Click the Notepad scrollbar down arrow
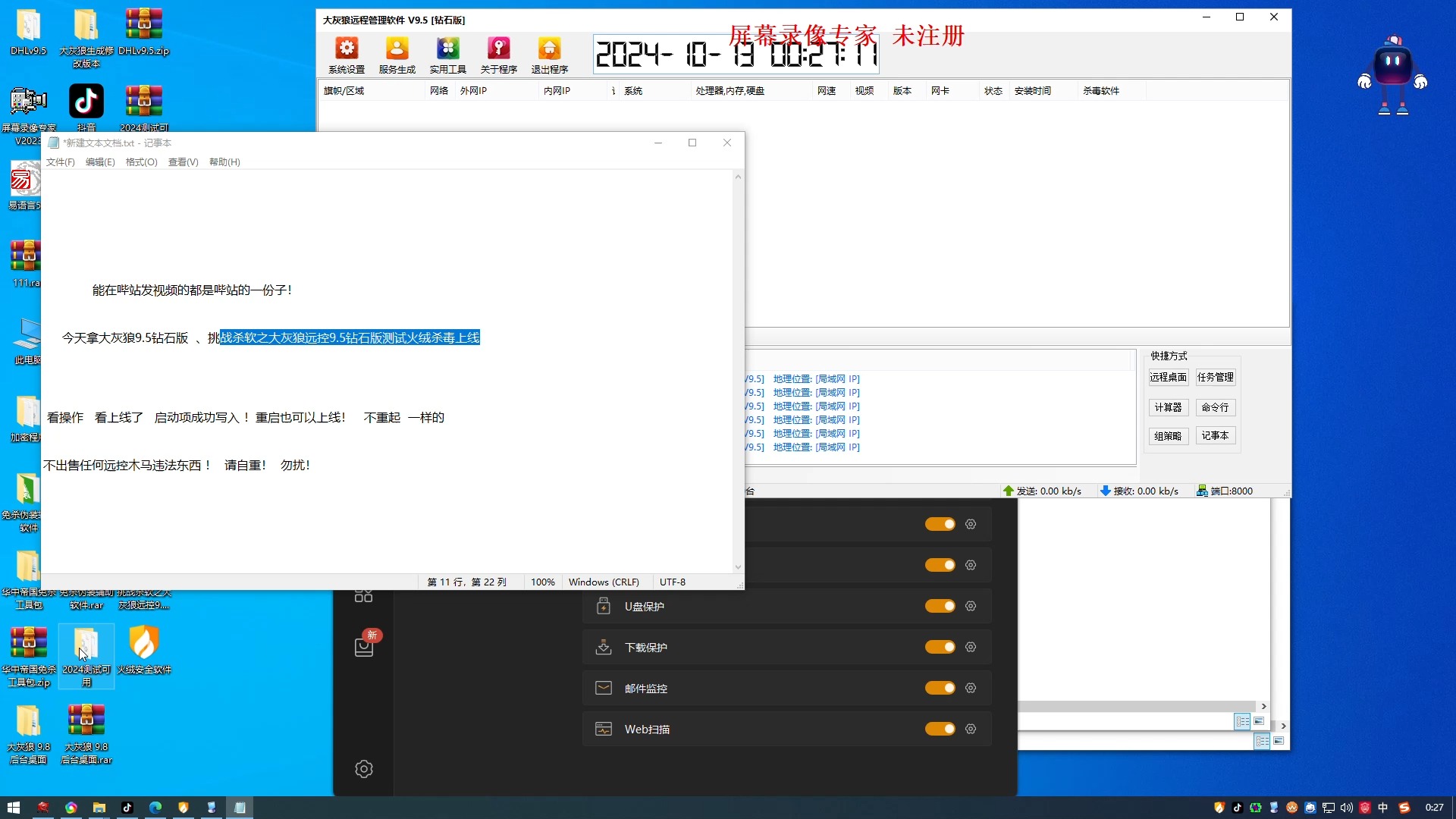Viewport: 1456px width, 819px height. [x=738, y=567]
